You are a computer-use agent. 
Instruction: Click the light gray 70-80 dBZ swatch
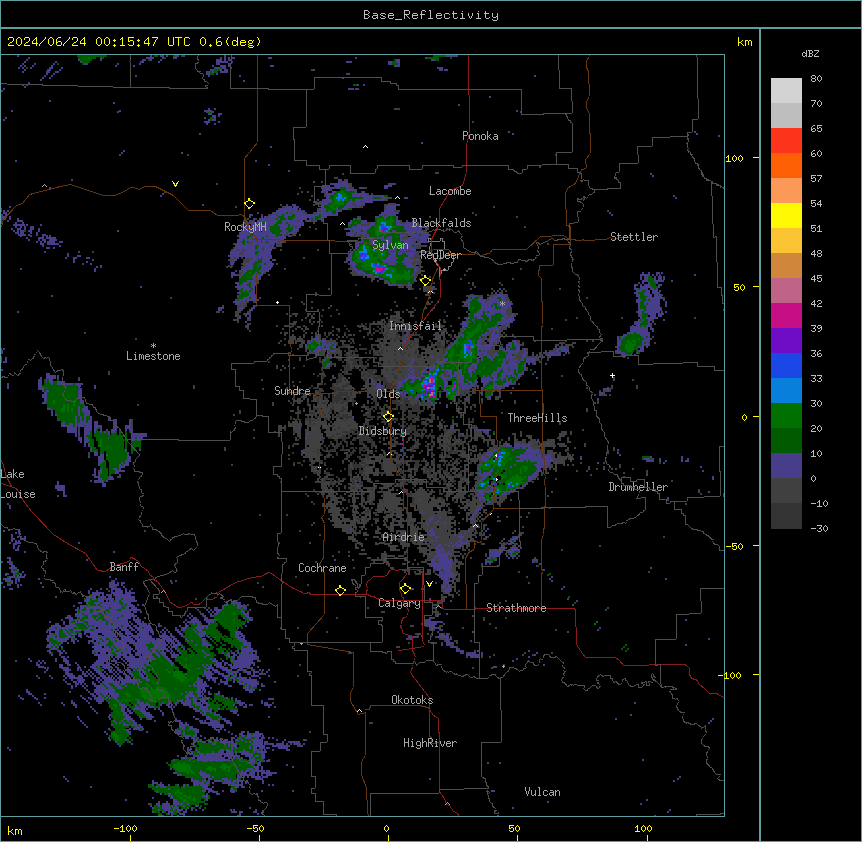pyautogui.click(x=786, y=91)
